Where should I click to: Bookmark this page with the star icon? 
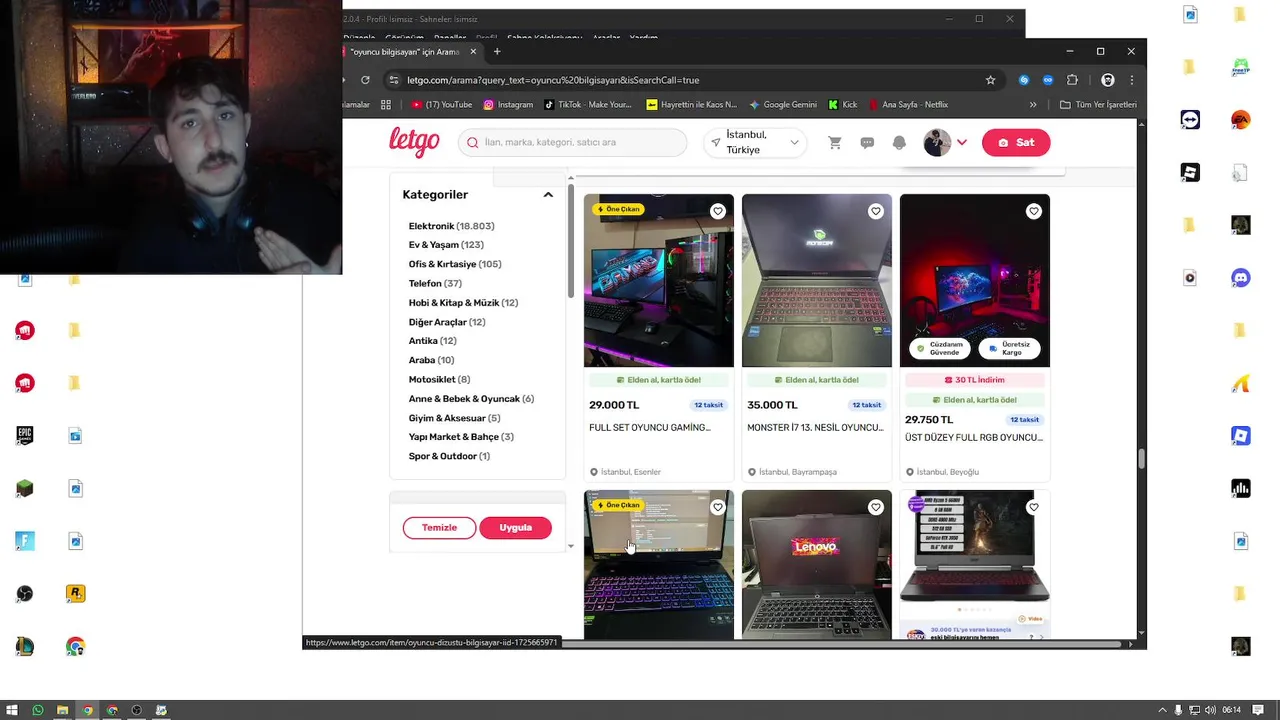(x=990, y=80)
